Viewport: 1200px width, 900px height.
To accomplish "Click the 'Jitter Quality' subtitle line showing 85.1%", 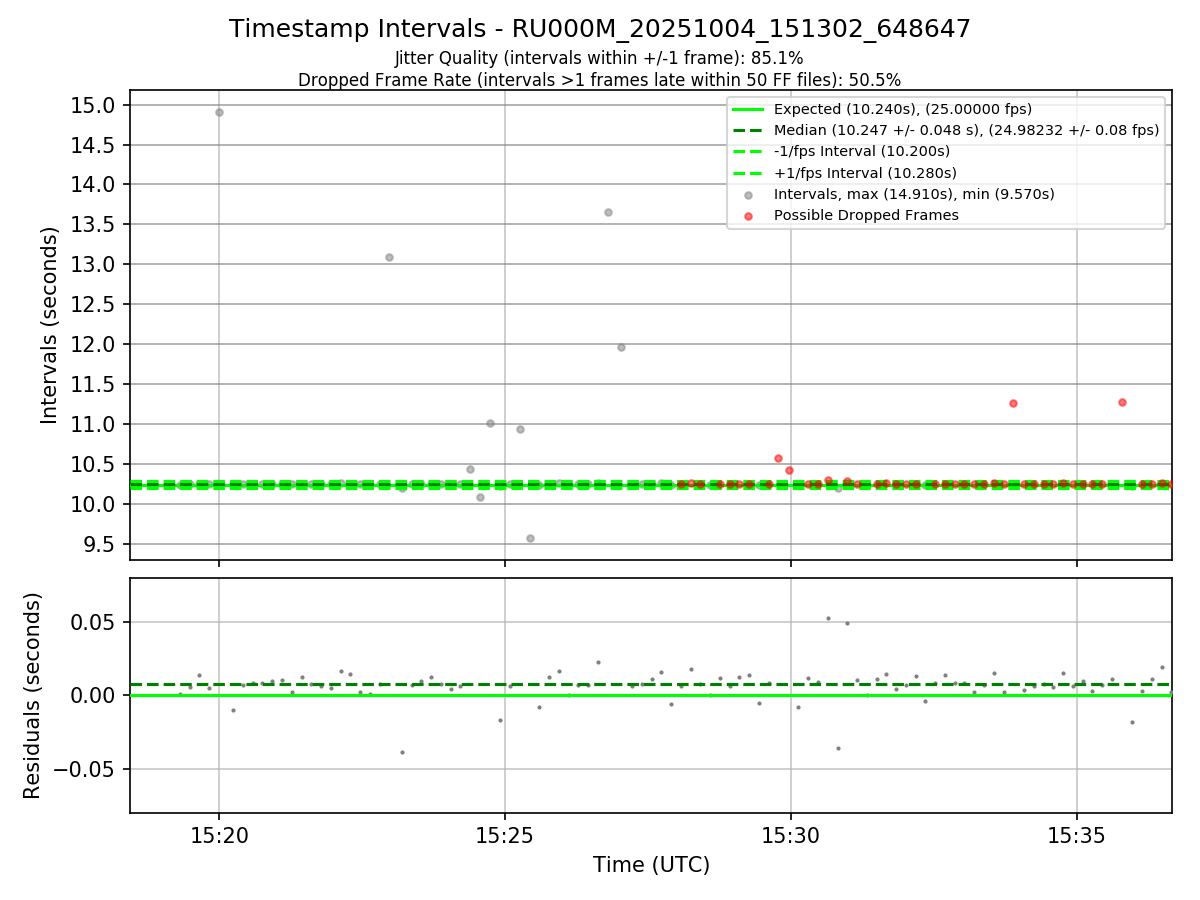I will pyautogui.click(x=599, y=58).
